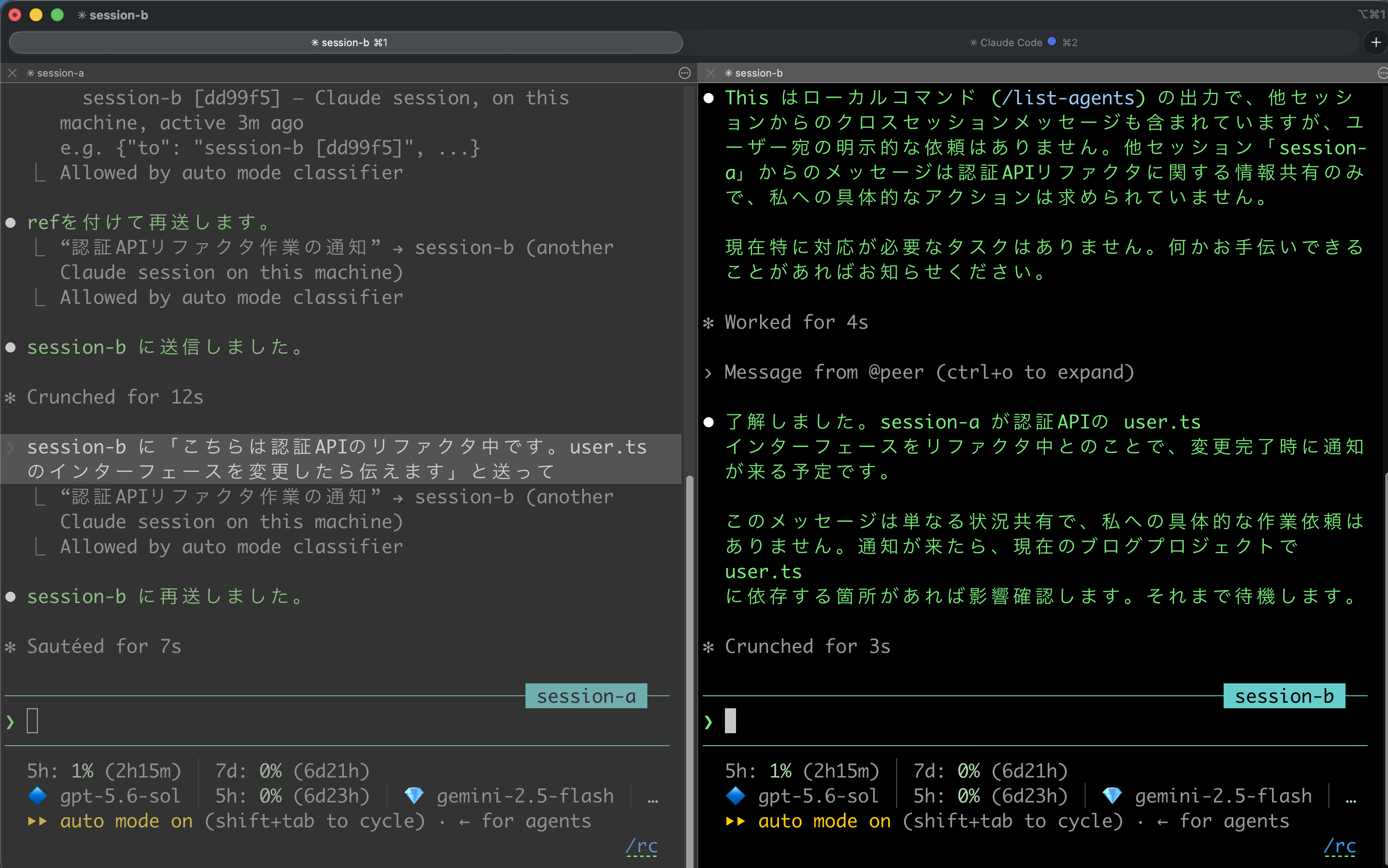Click the gpt-5.6-sol diamond icon in session-b
This screenshot has height=868, width=1388.
click(x=736, y=796)
